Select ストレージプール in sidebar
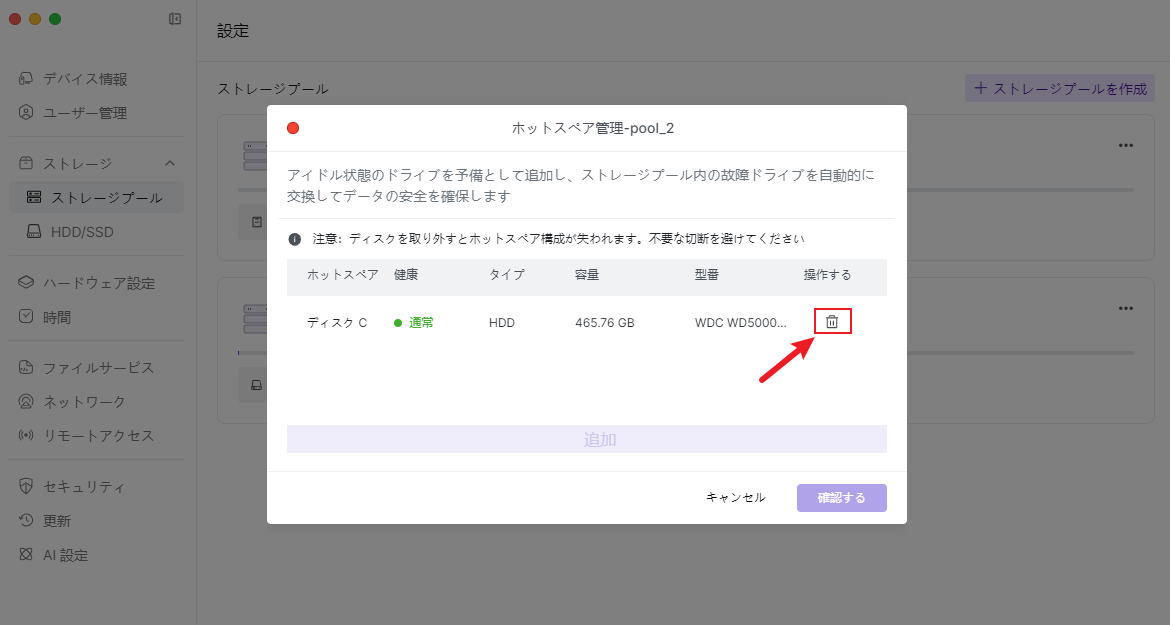This screenshot has width=1170, height=625. point(106,197)
